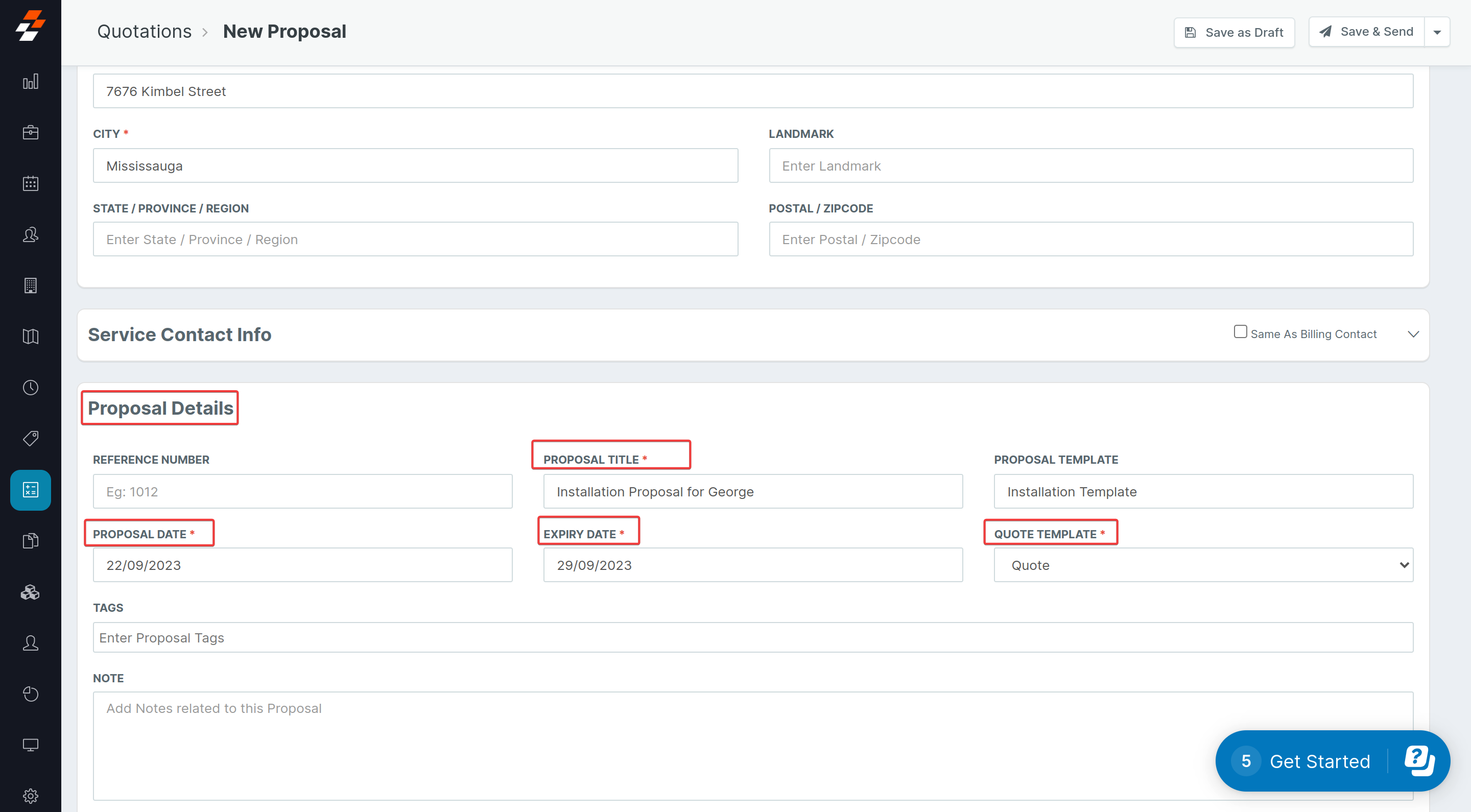Click Save as Draft button
The image size is (1471, 812).
pyautogui.click(x=1233, y=33)
